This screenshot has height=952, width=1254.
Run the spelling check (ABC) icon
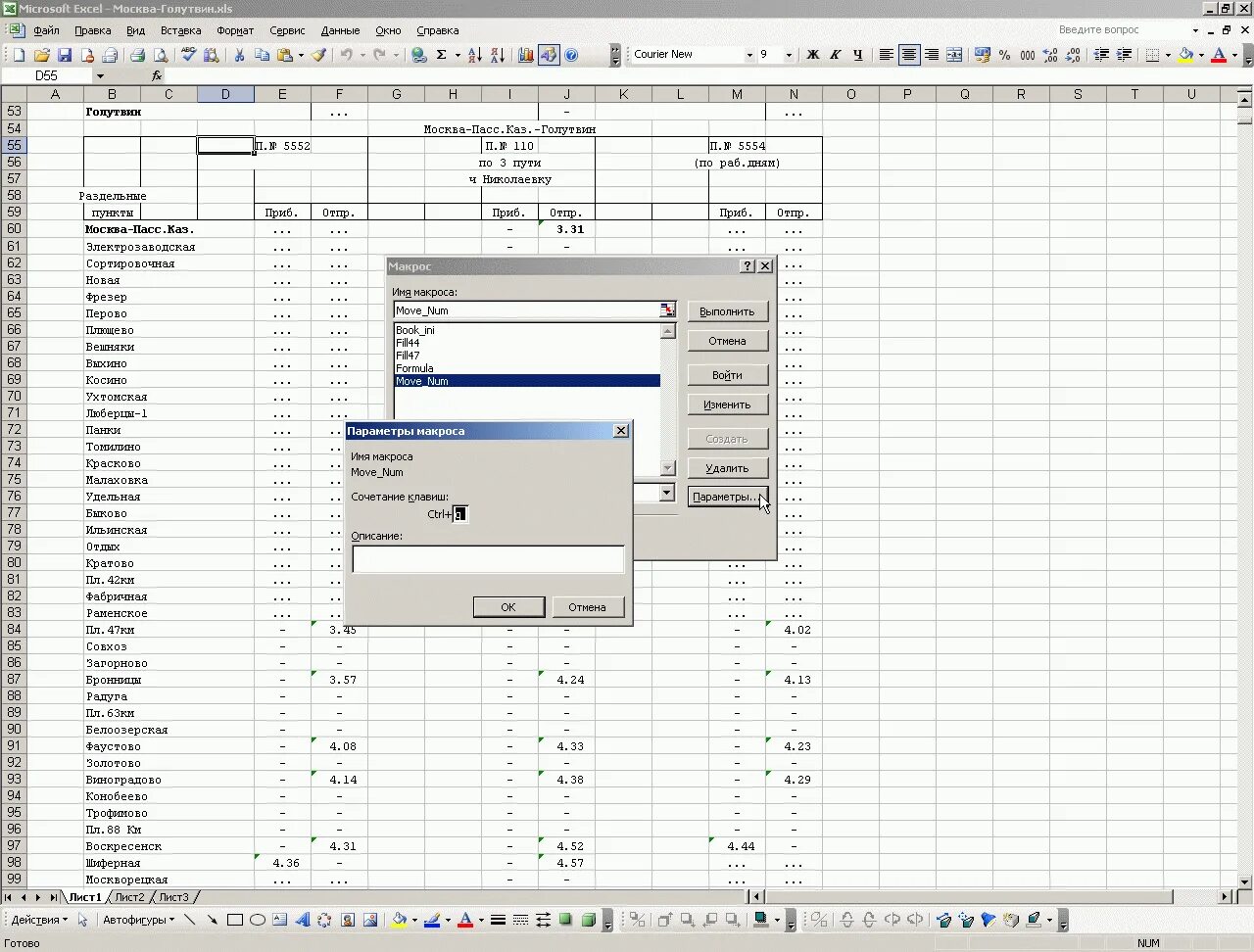[x=188, y=55]
